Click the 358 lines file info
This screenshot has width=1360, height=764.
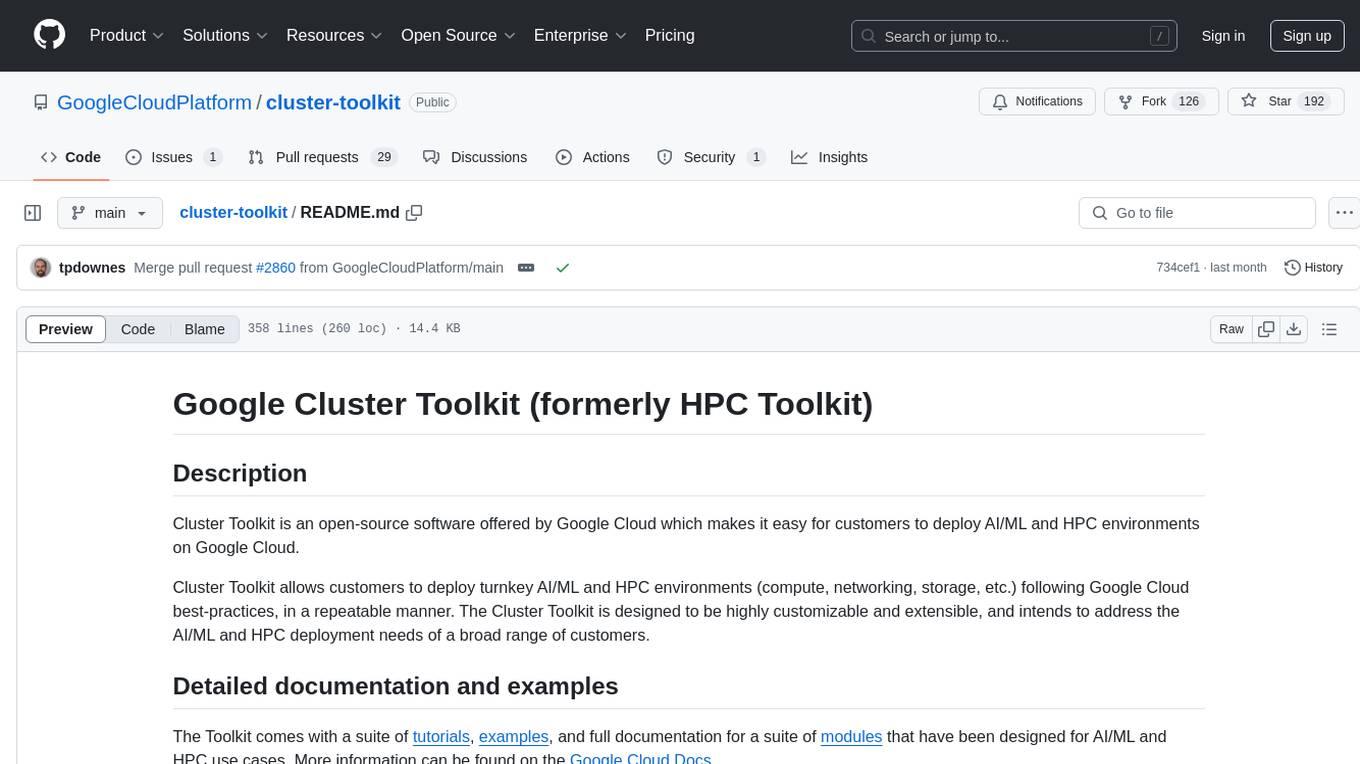pyautogui.click(x=354, y=329)
